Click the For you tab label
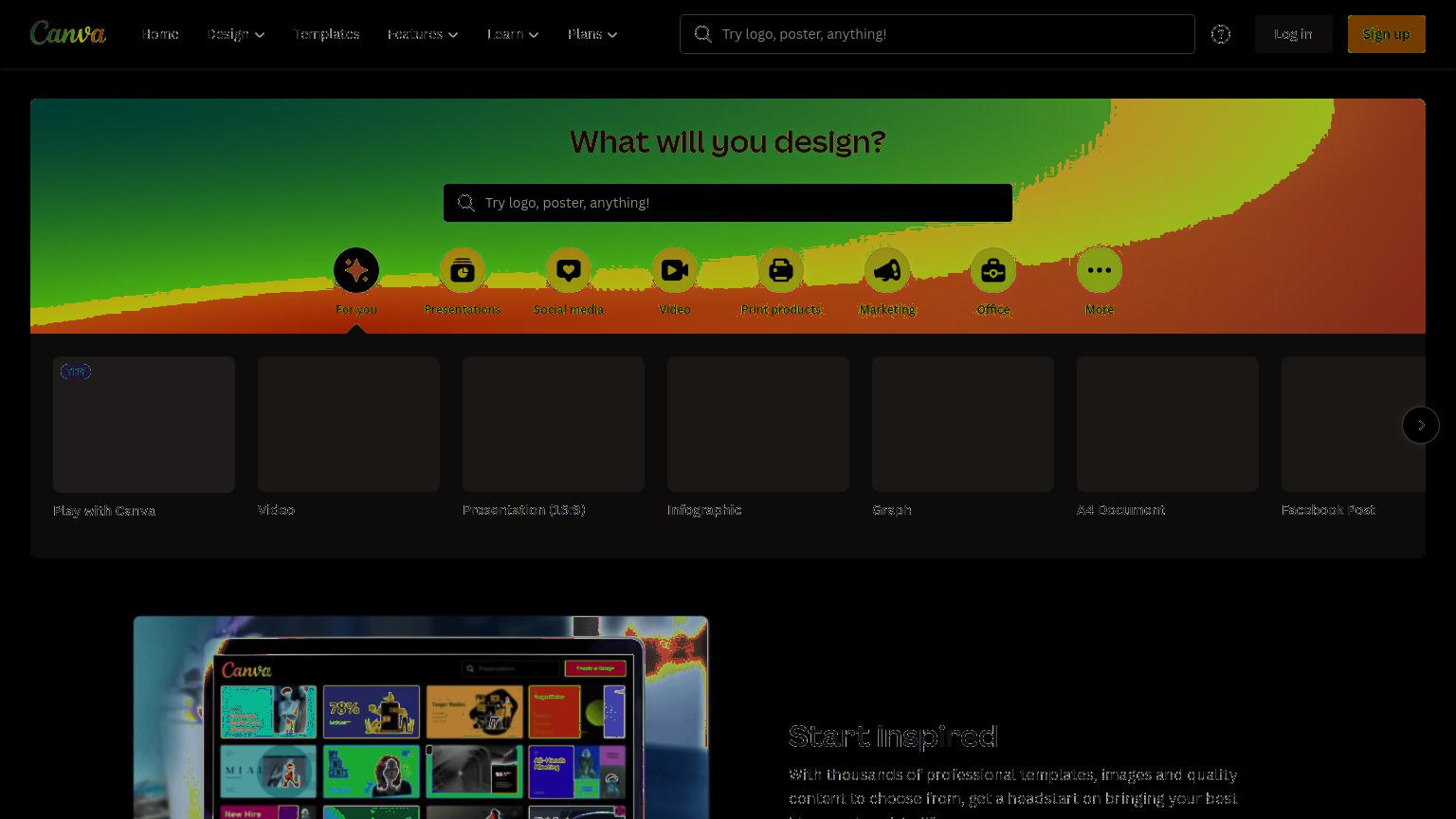 (356, 310)
